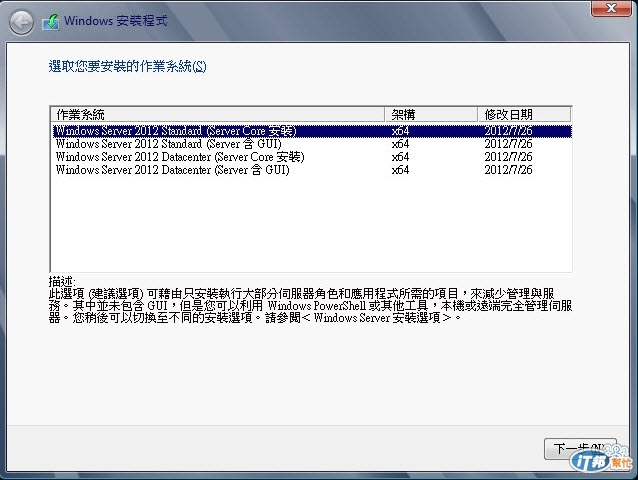The height and width of the screenshot is (480, 638).
Task: Select Windows Server 2012 Datacenter (Server Core 安裝)
Action: pos(312,157)
